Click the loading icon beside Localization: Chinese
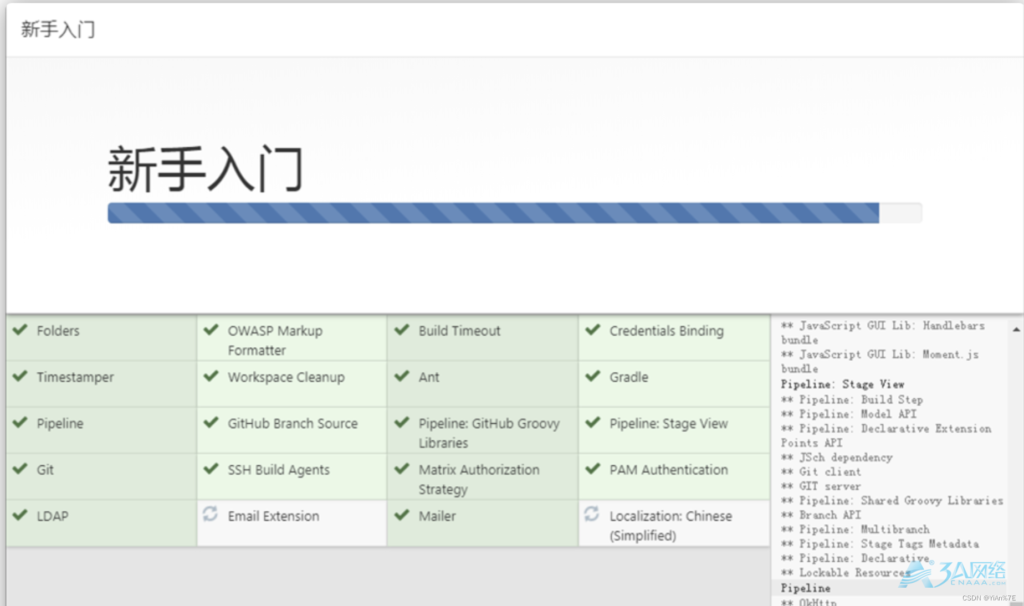Viewport: 1024px width, 606px height. pyautogui.click(x=592, y=514)
